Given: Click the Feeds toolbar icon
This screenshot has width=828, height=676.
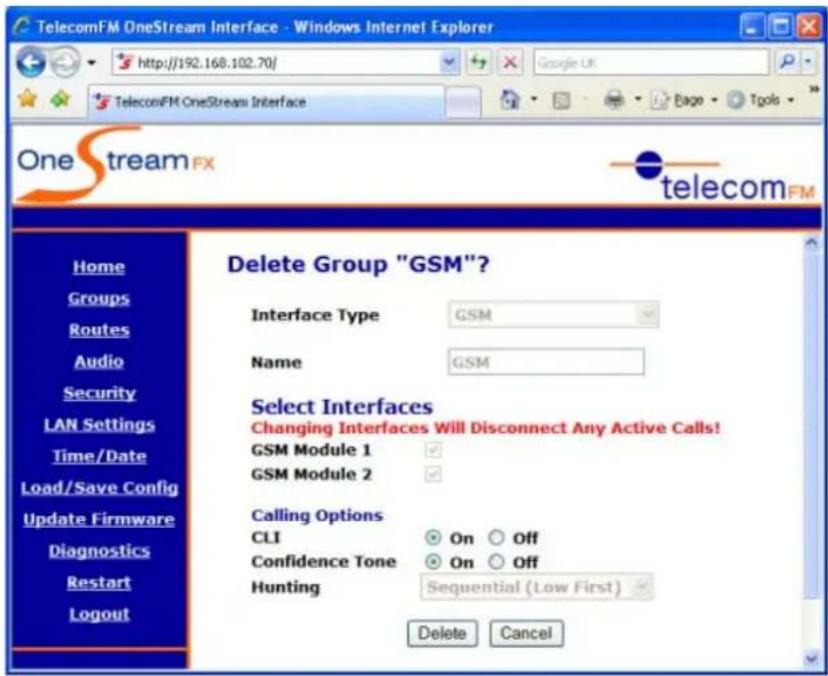Looking at the screenshot, I should click(x=561, y=100).
